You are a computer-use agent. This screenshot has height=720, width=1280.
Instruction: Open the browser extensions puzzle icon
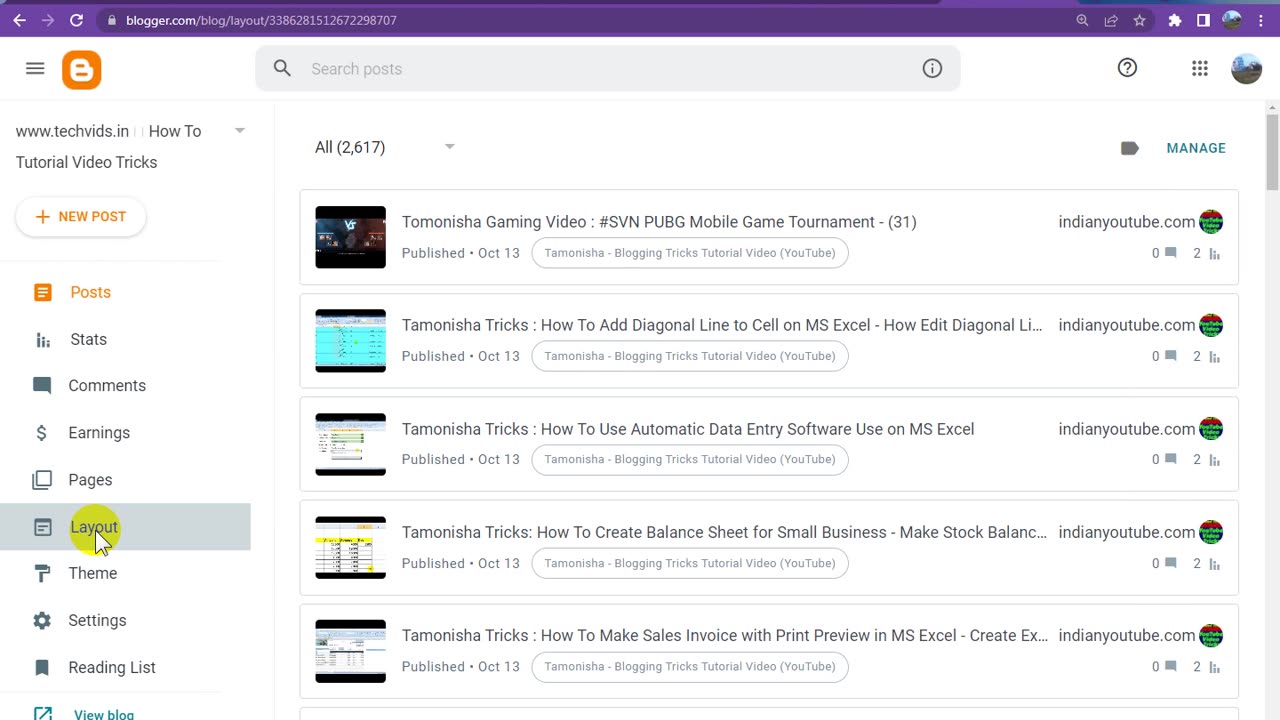pyautogui.click(x=1175, y=20)
